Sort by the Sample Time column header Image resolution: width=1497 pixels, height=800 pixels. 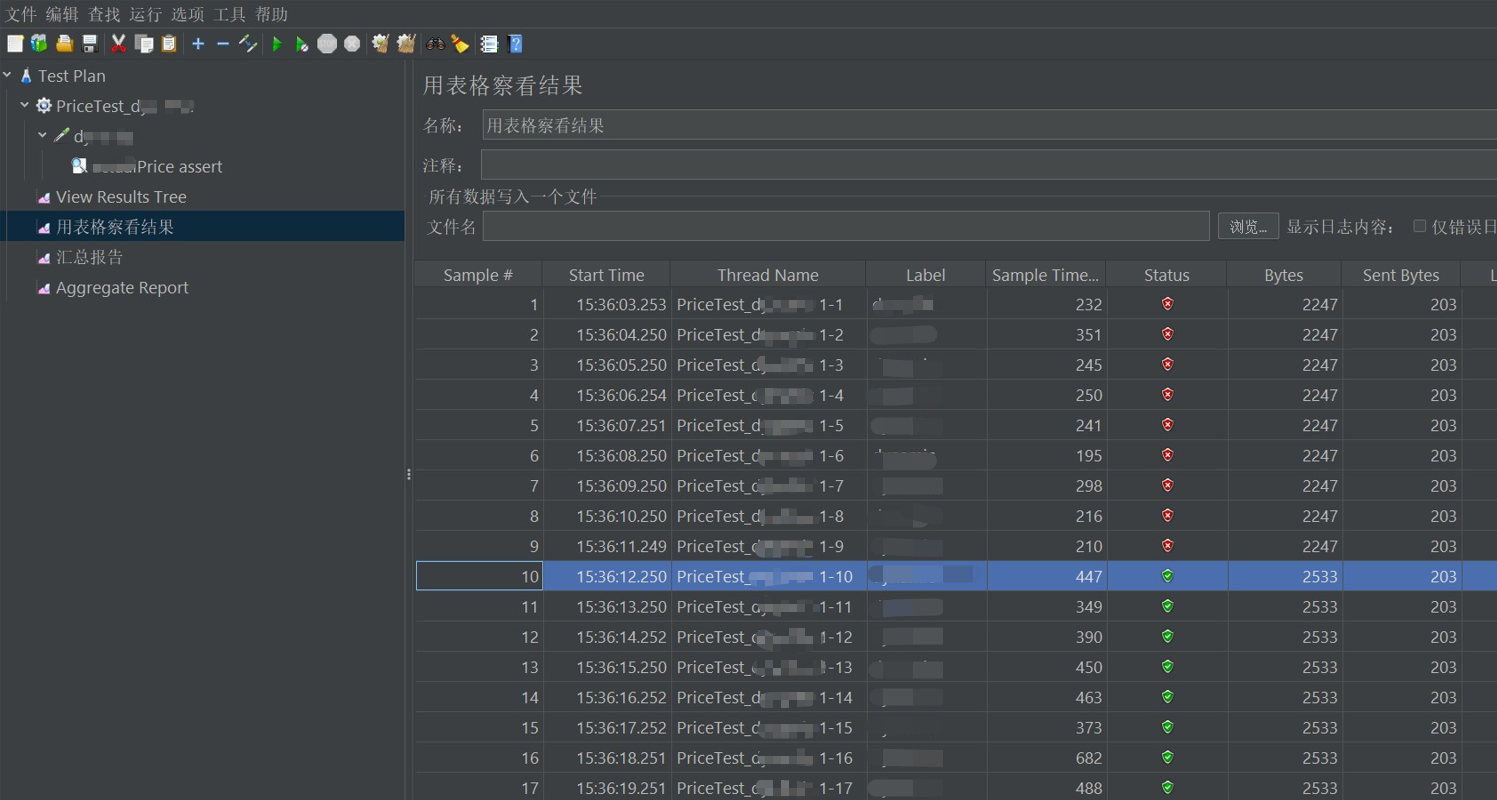coord(1046,275)
